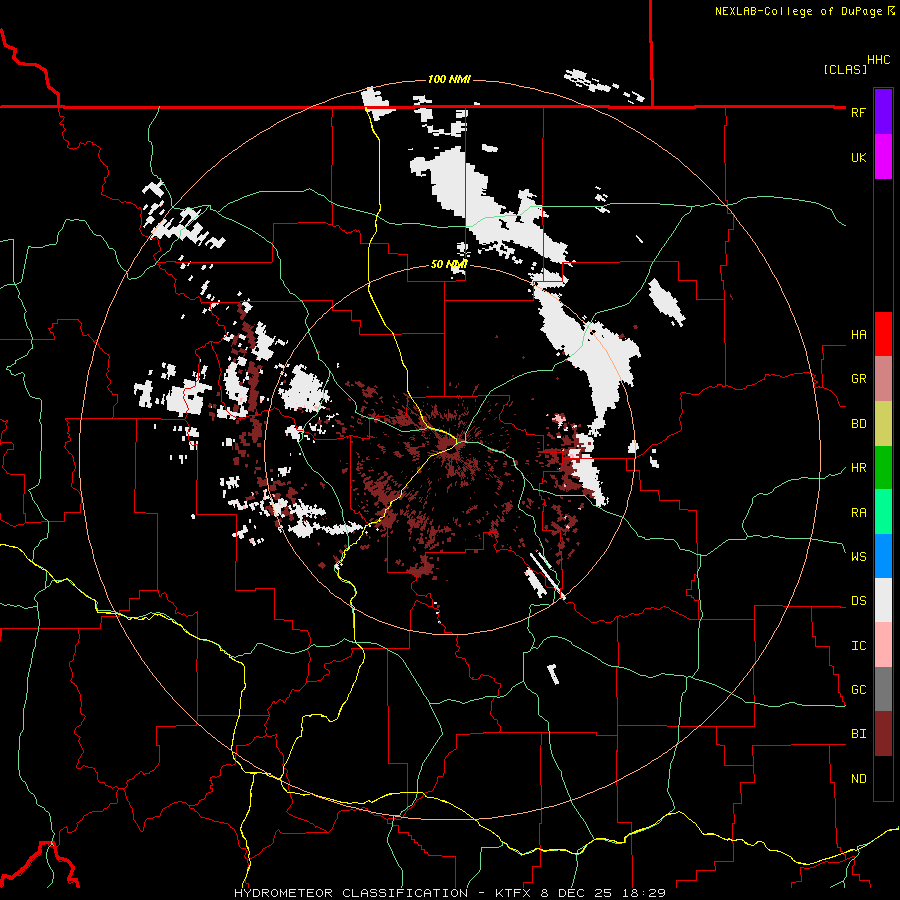Click the DS white legend swatch
Image resolution: width=900 pixels, height=900 pixels.
[x=883, y=600]
